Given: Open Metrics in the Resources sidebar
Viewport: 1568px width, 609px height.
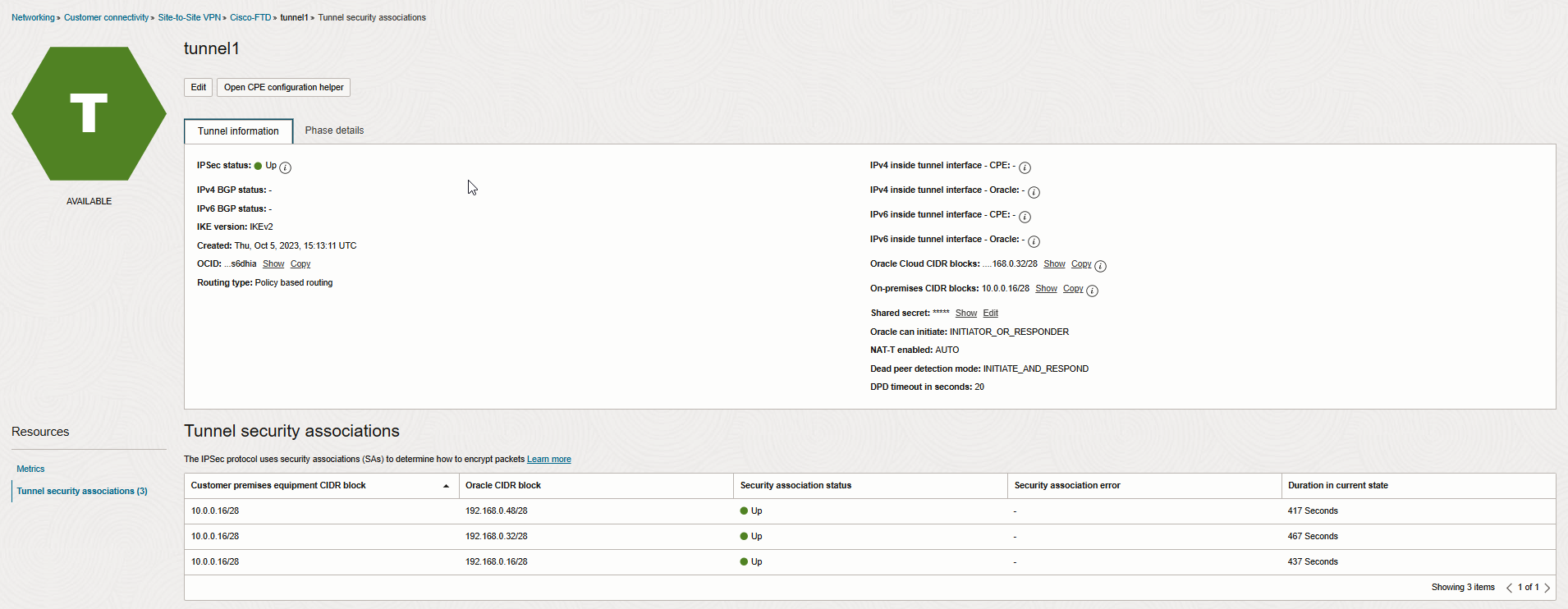Looking at the screenshot, I should pyautogui.click(x=30, y=469).
